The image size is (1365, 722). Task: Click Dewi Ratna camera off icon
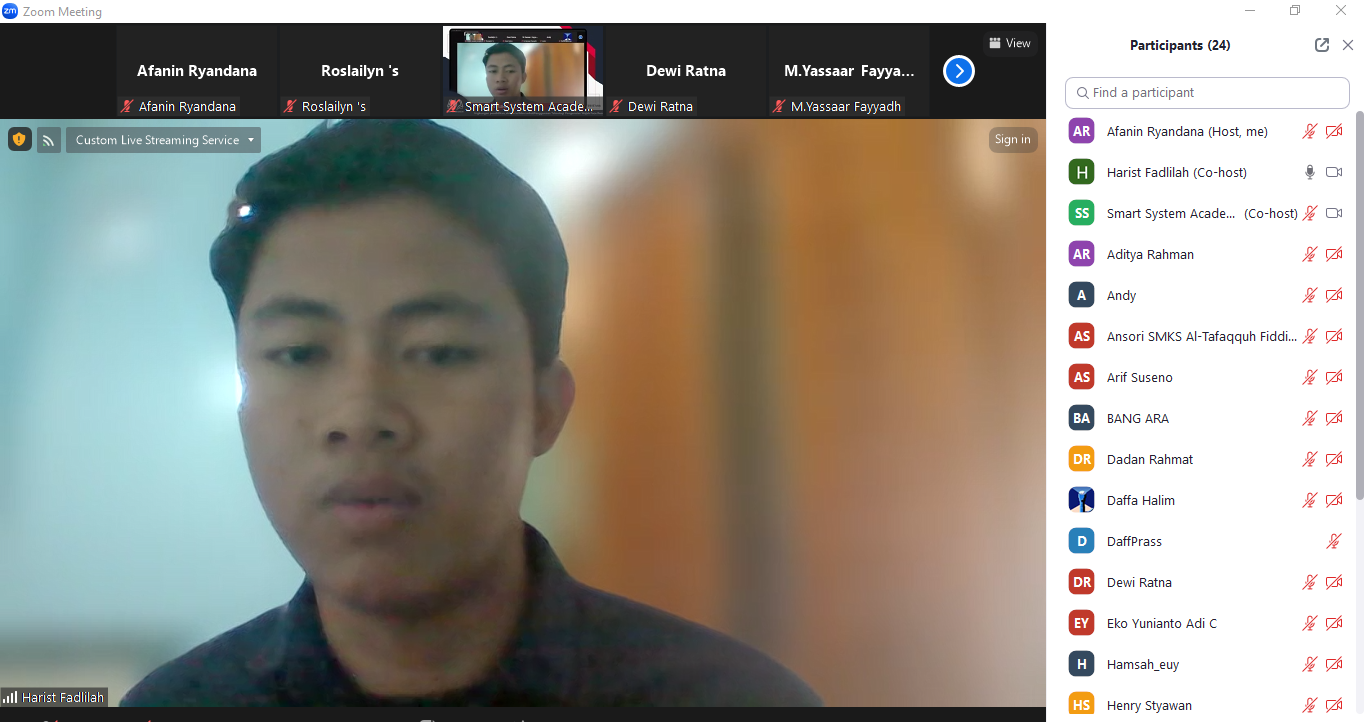click(x=1334, y=582)
